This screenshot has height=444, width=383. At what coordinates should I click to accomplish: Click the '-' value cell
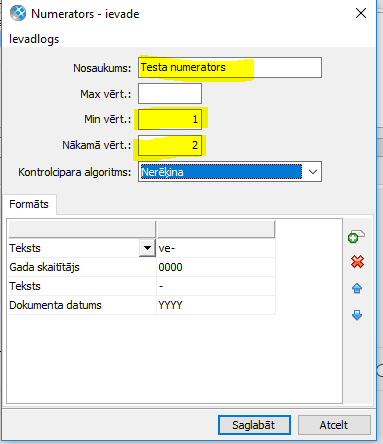pos(216,286)
